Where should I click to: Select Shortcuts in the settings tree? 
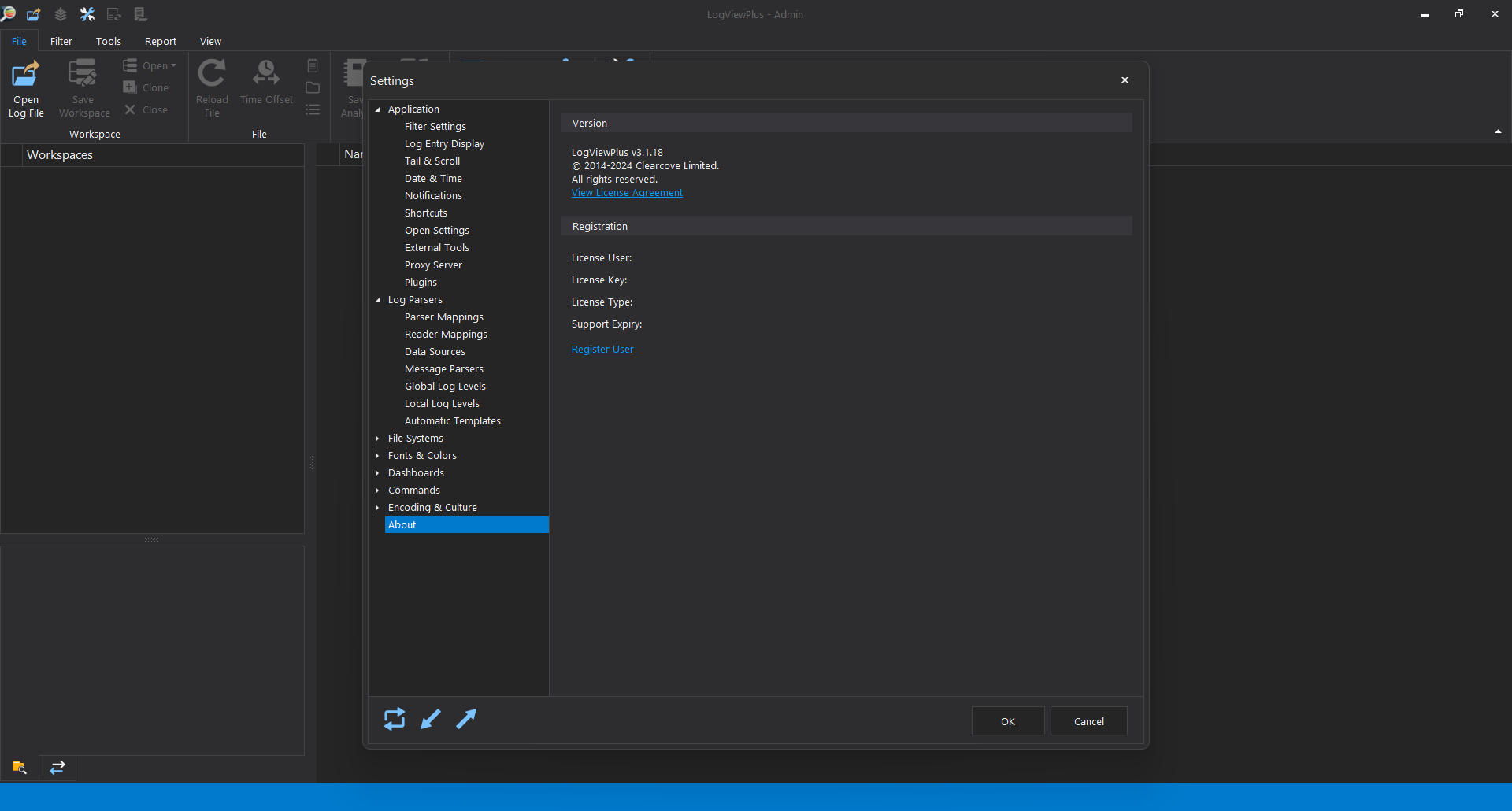(x=426, y=213)
